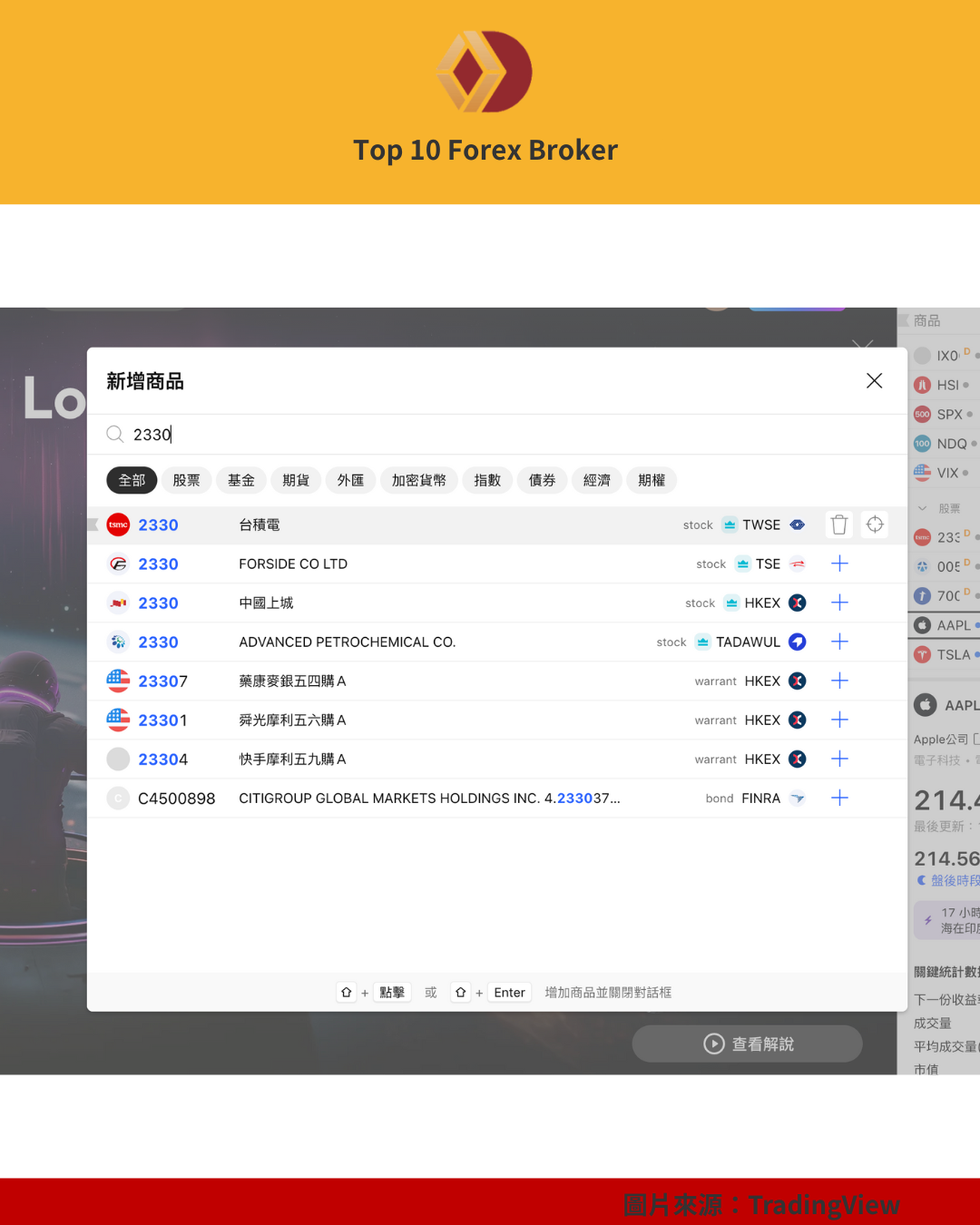This screenshot has height=1225, width=980.
Task: Add CITIGROUP bond with plus icon
Action: click(x=840, y=798)
